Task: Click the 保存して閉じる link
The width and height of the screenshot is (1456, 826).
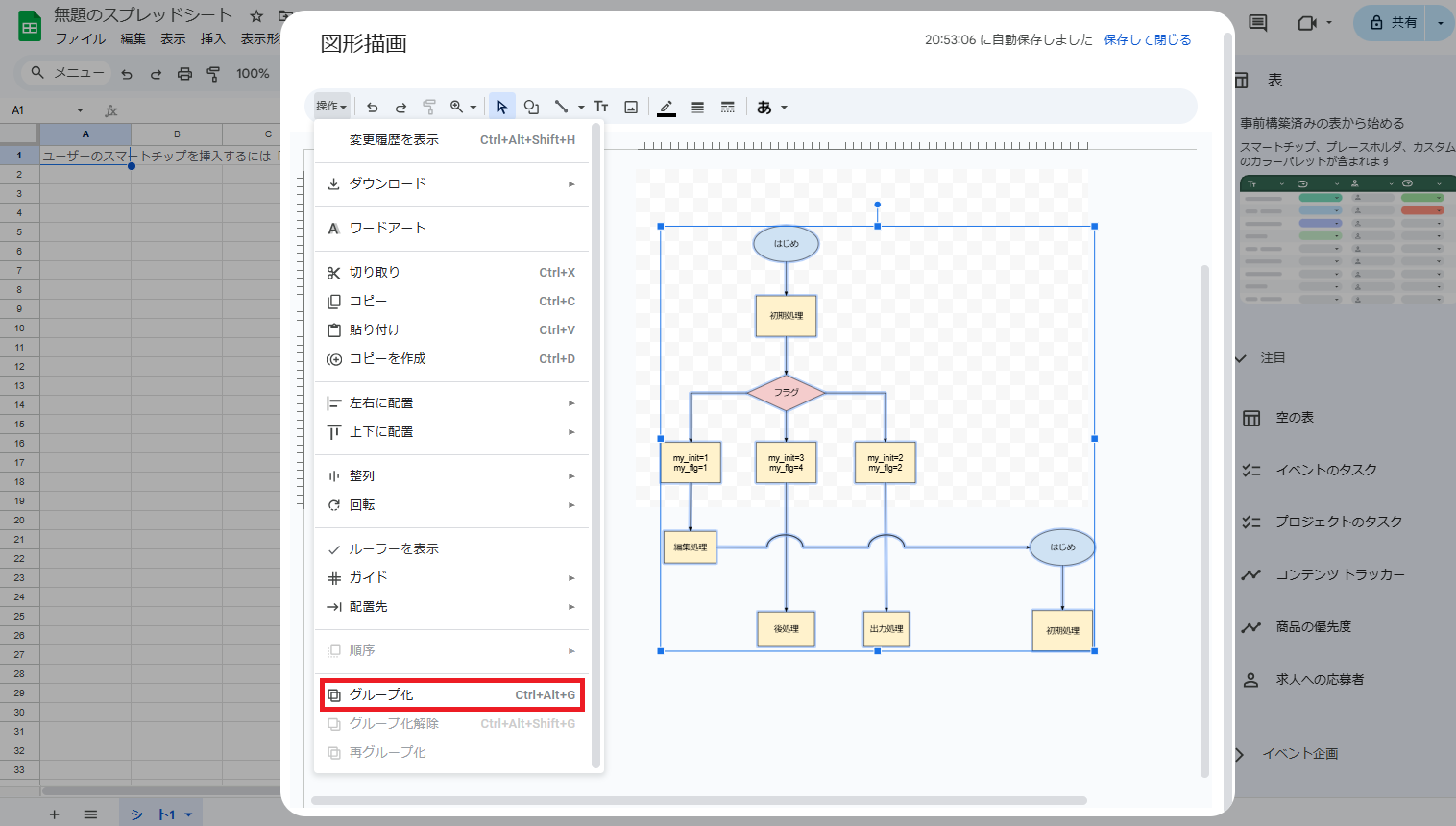Action: tap(1147, 40)
